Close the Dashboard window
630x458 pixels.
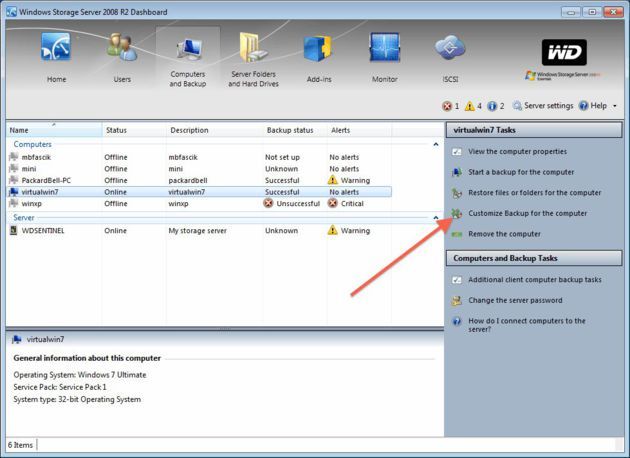pos(613,12)
